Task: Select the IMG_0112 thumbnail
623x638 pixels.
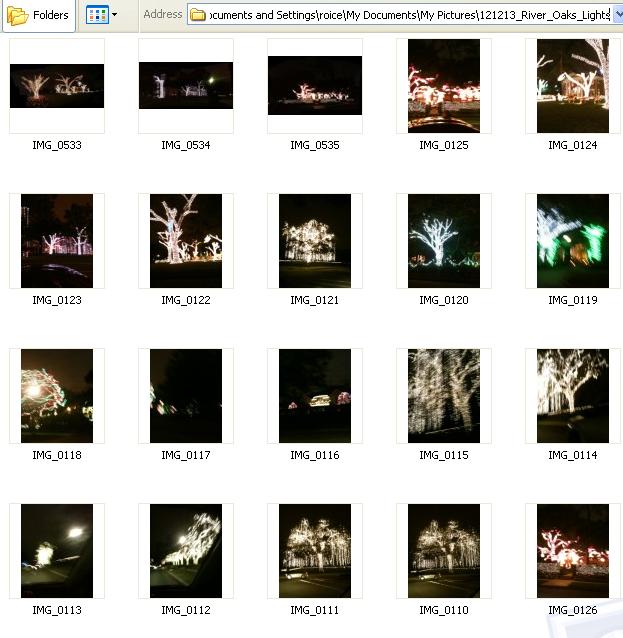Action: (186, 551)
